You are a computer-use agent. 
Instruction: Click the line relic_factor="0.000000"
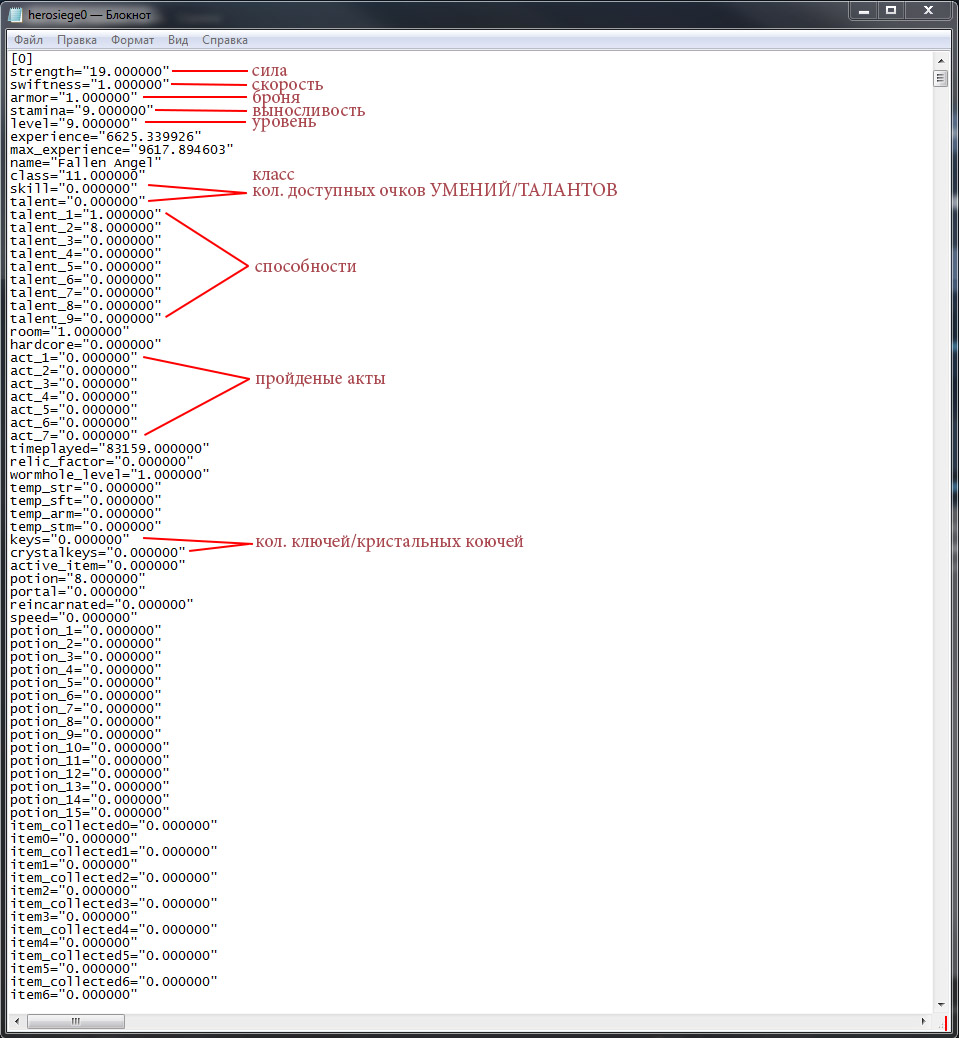pos(101,462)
